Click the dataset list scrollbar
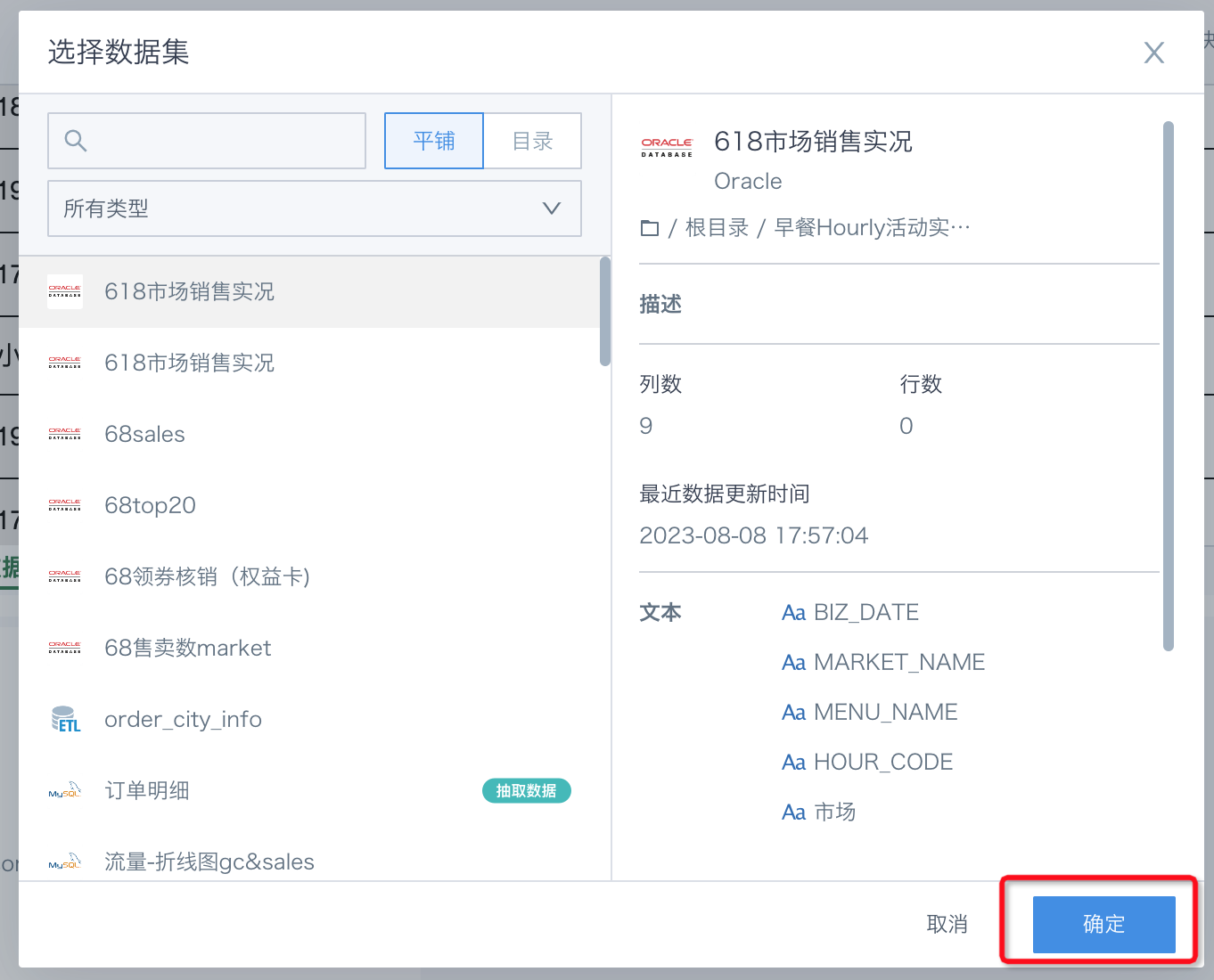The width and height of the screenshot is (1214, 980). 605,312
